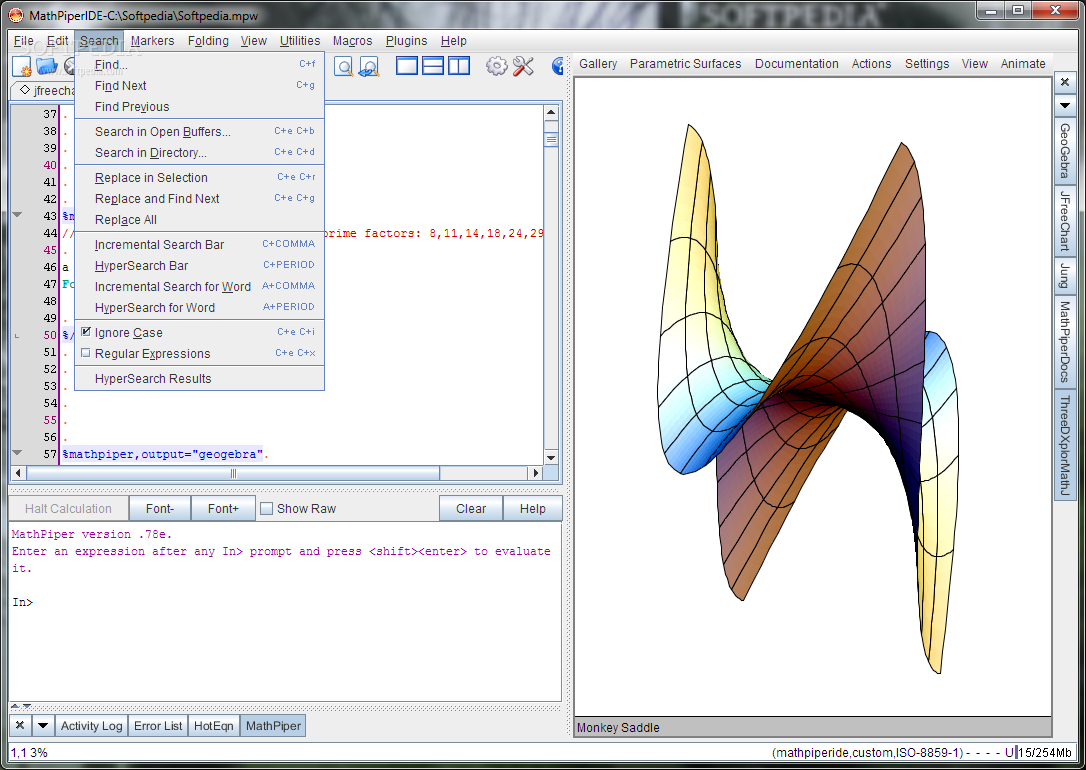Click editor horizontal scrollbar left arrow
Screen dimensions: 1086x770
19,473
